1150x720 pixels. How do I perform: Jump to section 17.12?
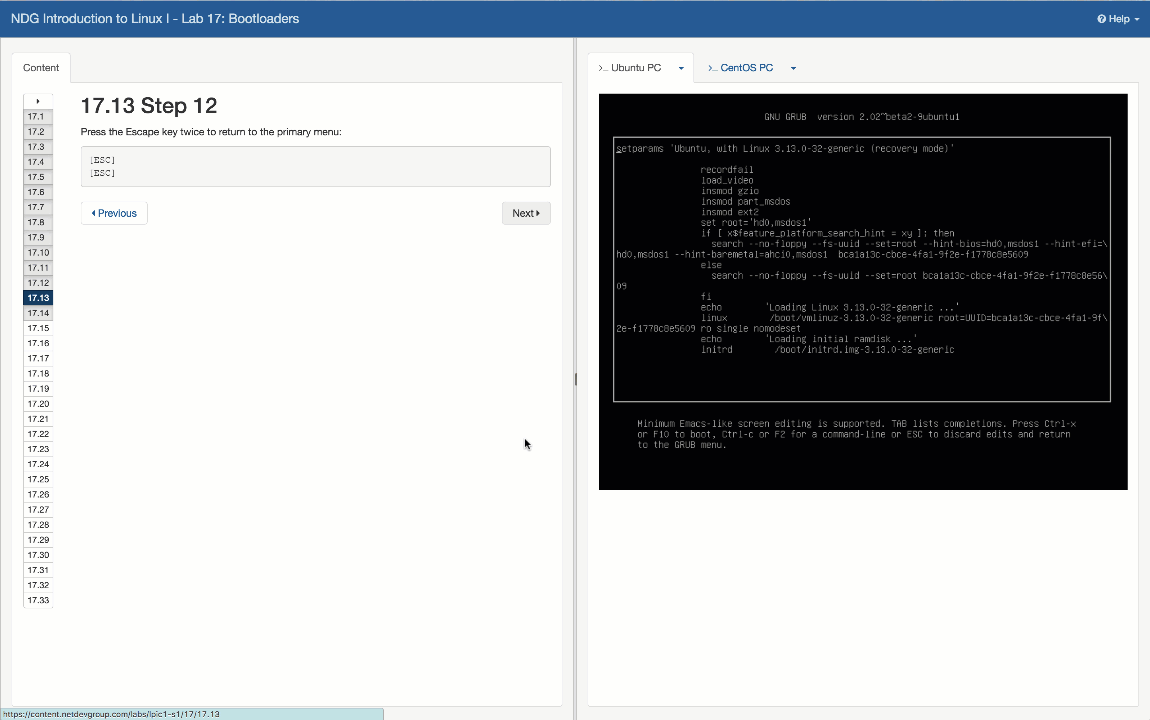[x=38, y=283]
